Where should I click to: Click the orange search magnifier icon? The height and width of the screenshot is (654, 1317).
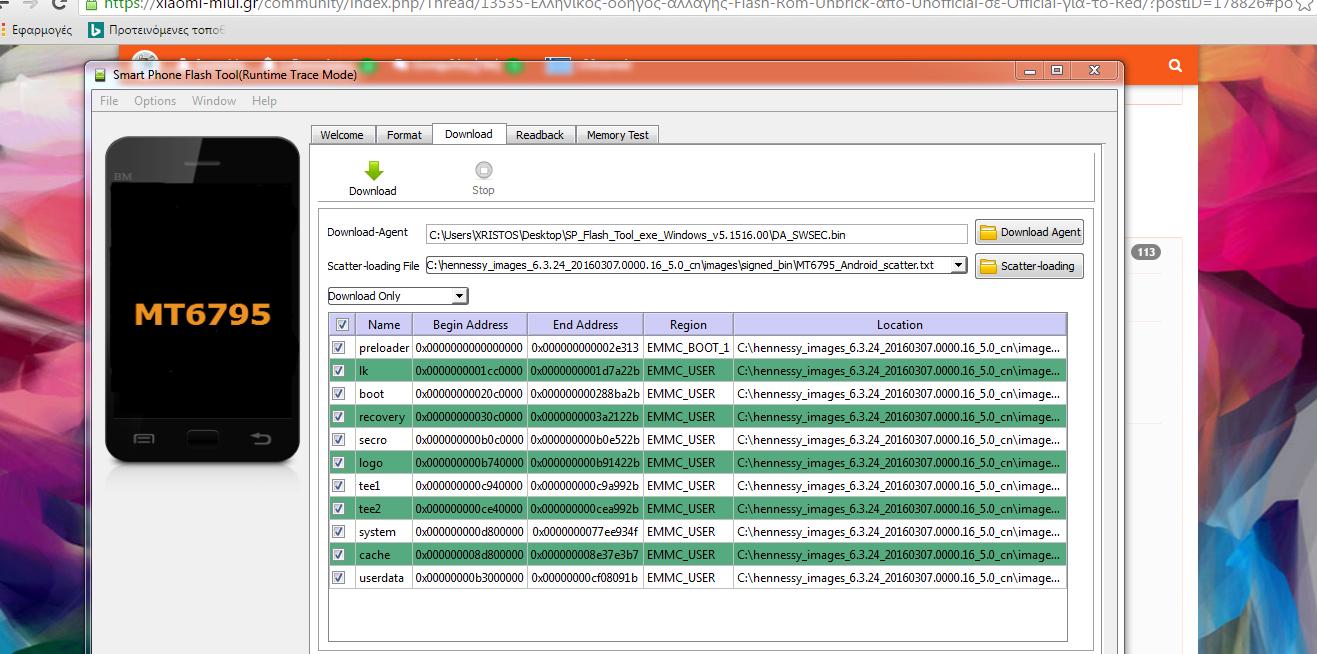1176,65
